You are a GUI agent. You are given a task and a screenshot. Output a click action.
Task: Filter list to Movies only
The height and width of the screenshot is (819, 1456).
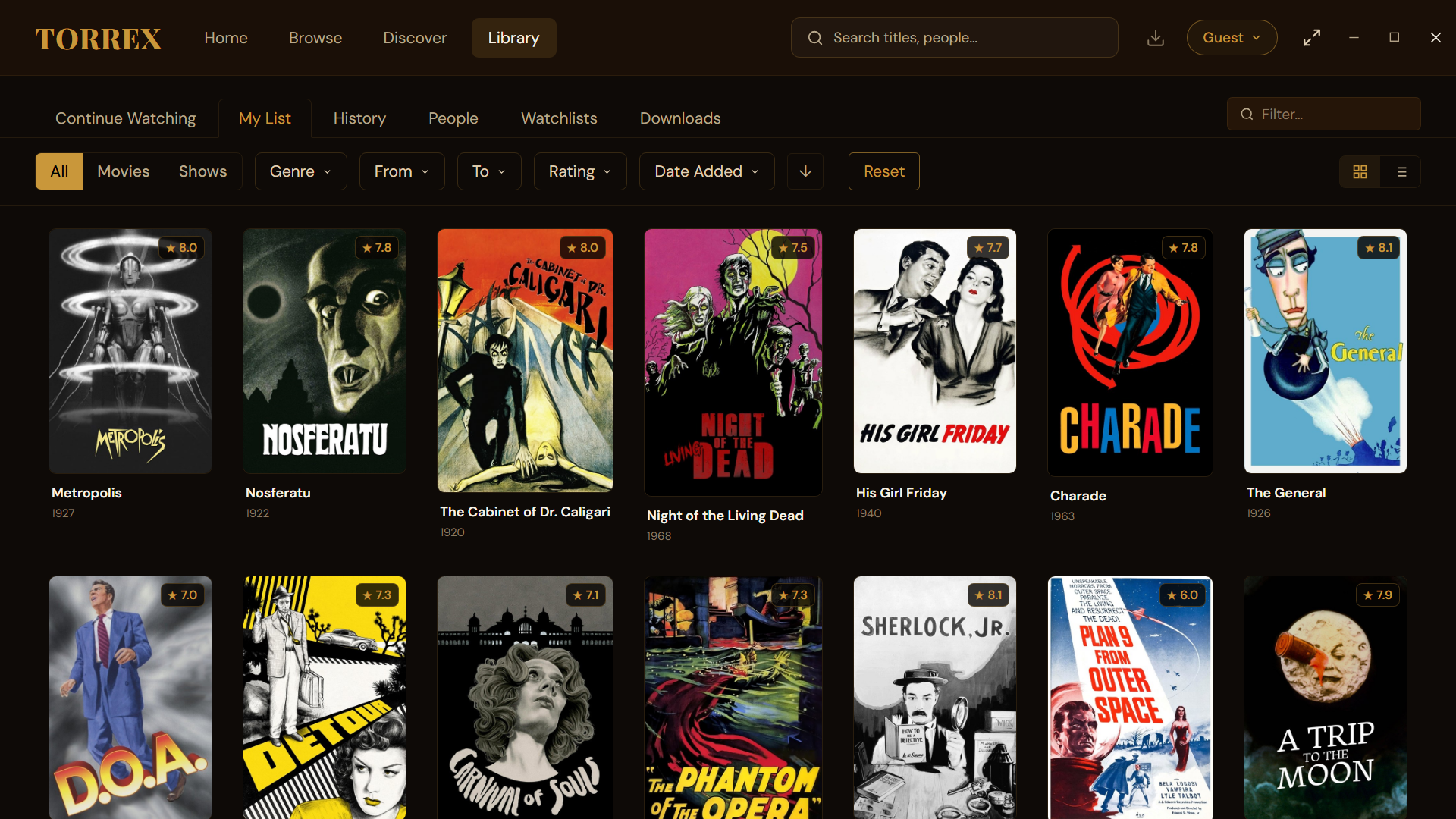[124, 171]
